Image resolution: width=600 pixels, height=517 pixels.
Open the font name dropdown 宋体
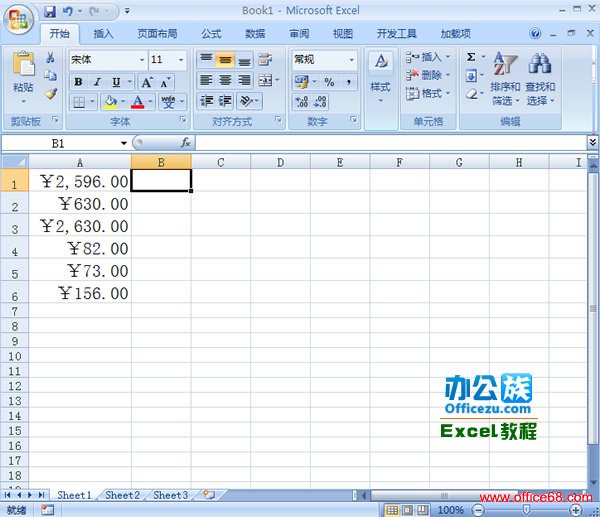[142, 60]
